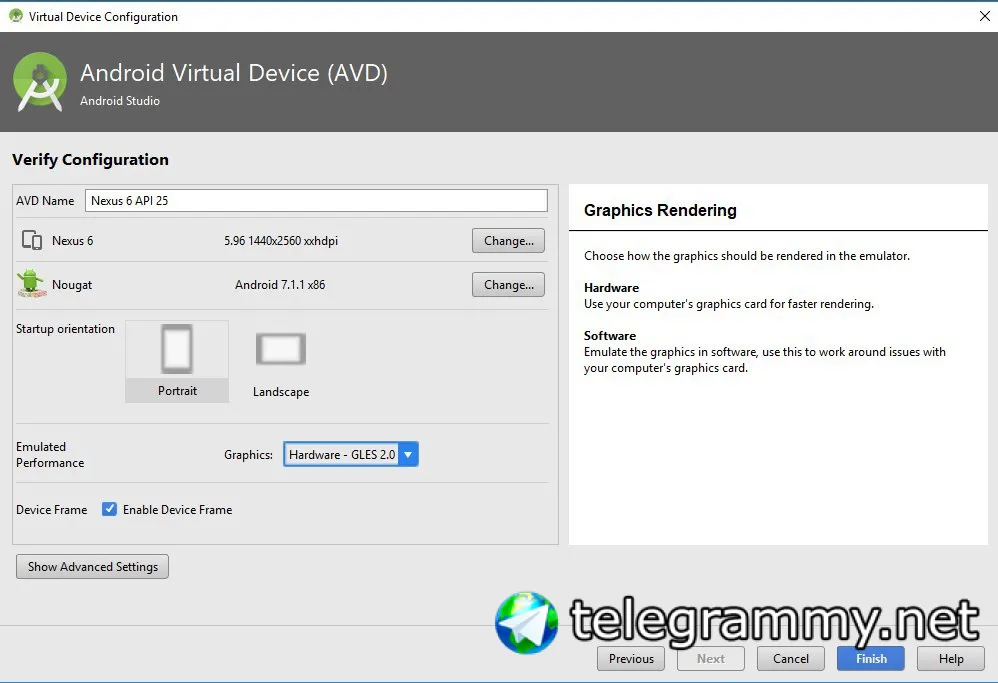The height and width of the screenshot is (683, 998).
Task: Open Help for the wizard
Action: point(951,659)
